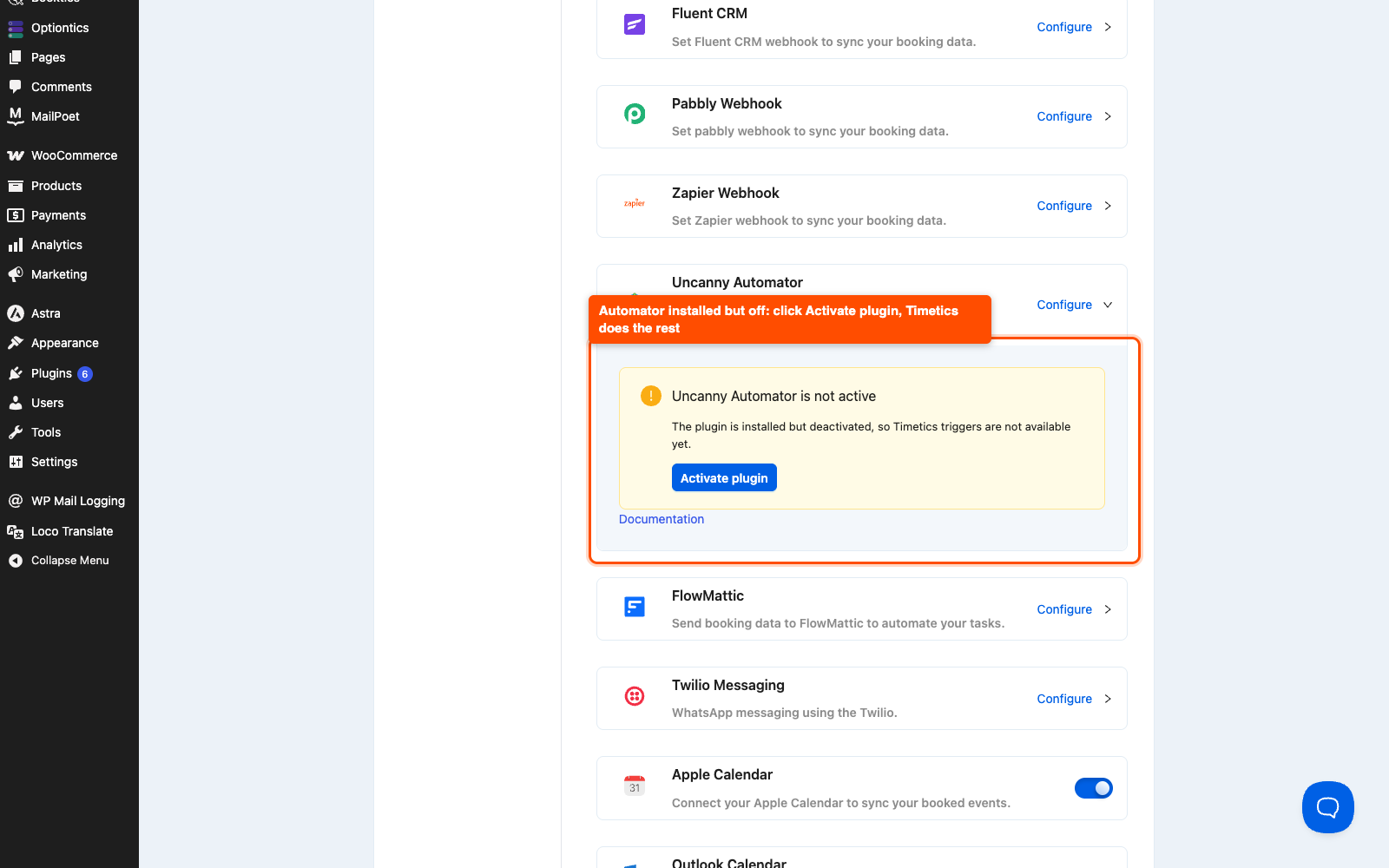Click Configure for Twilio Messaging
This screenshot has height=868, width=1389.
1064,699
